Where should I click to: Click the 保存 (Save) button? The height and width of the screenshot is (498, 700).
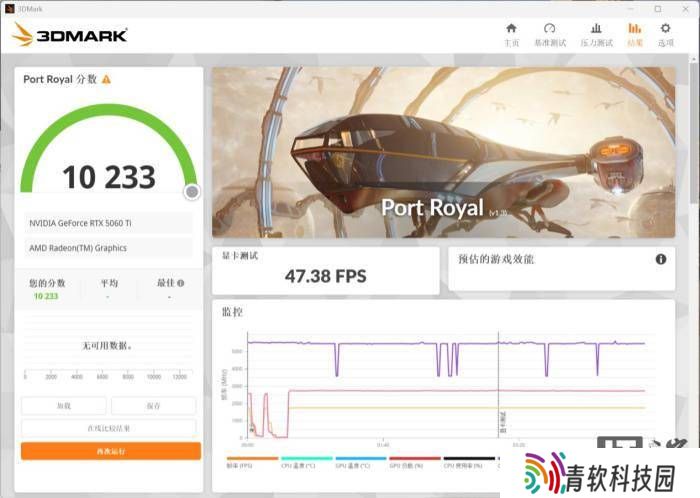[153, 406]
